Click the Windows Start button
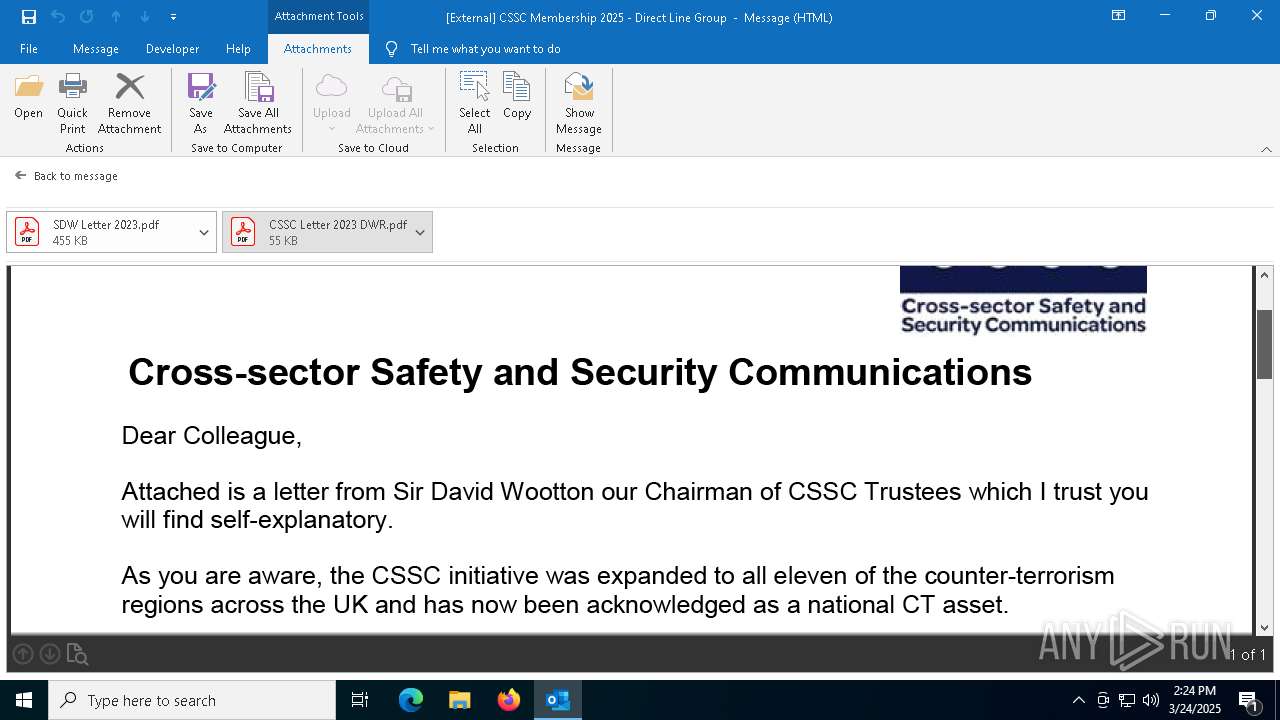 coord(24,700)
